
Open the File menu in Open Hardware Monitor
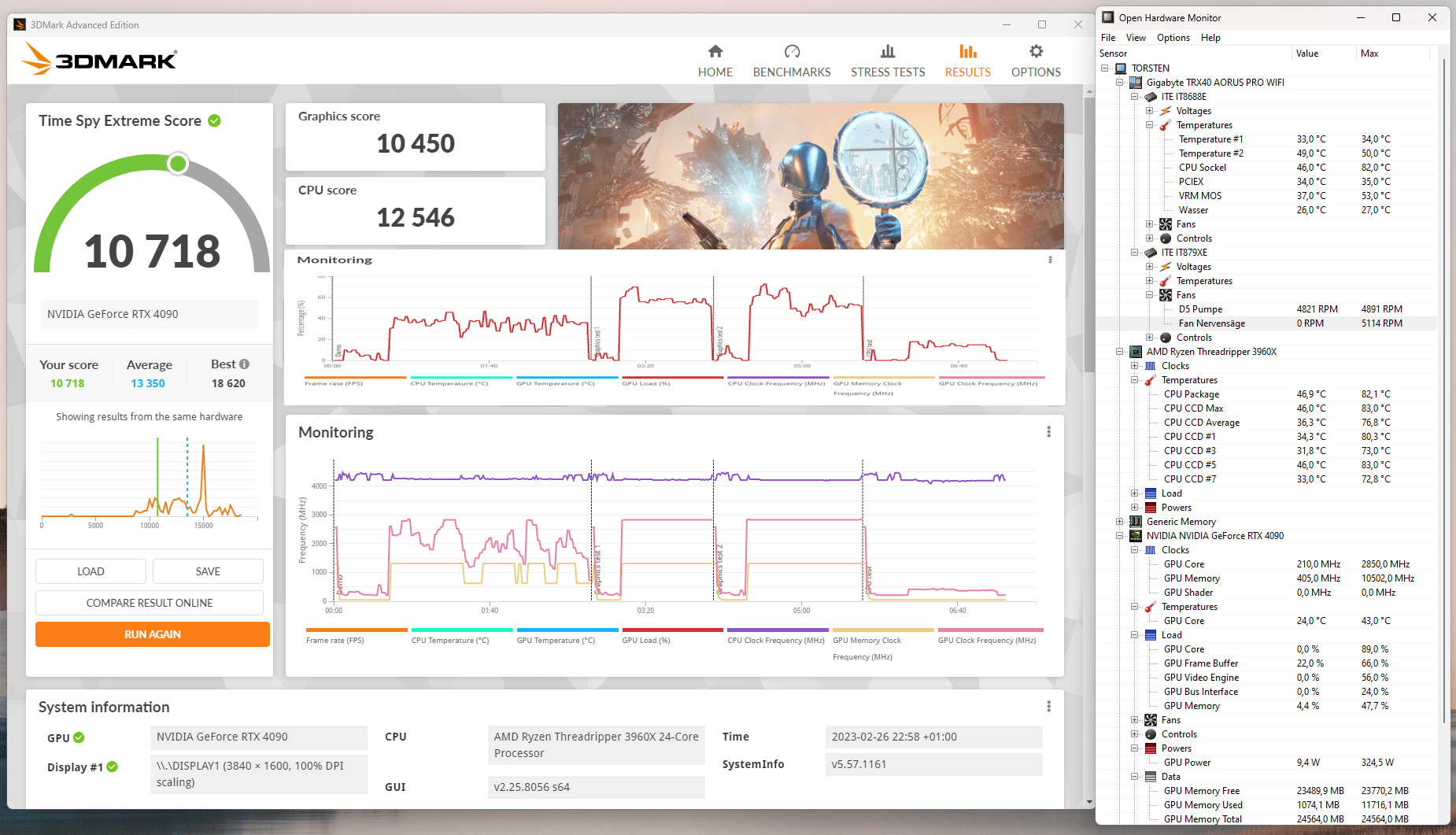pos(1108,38)
